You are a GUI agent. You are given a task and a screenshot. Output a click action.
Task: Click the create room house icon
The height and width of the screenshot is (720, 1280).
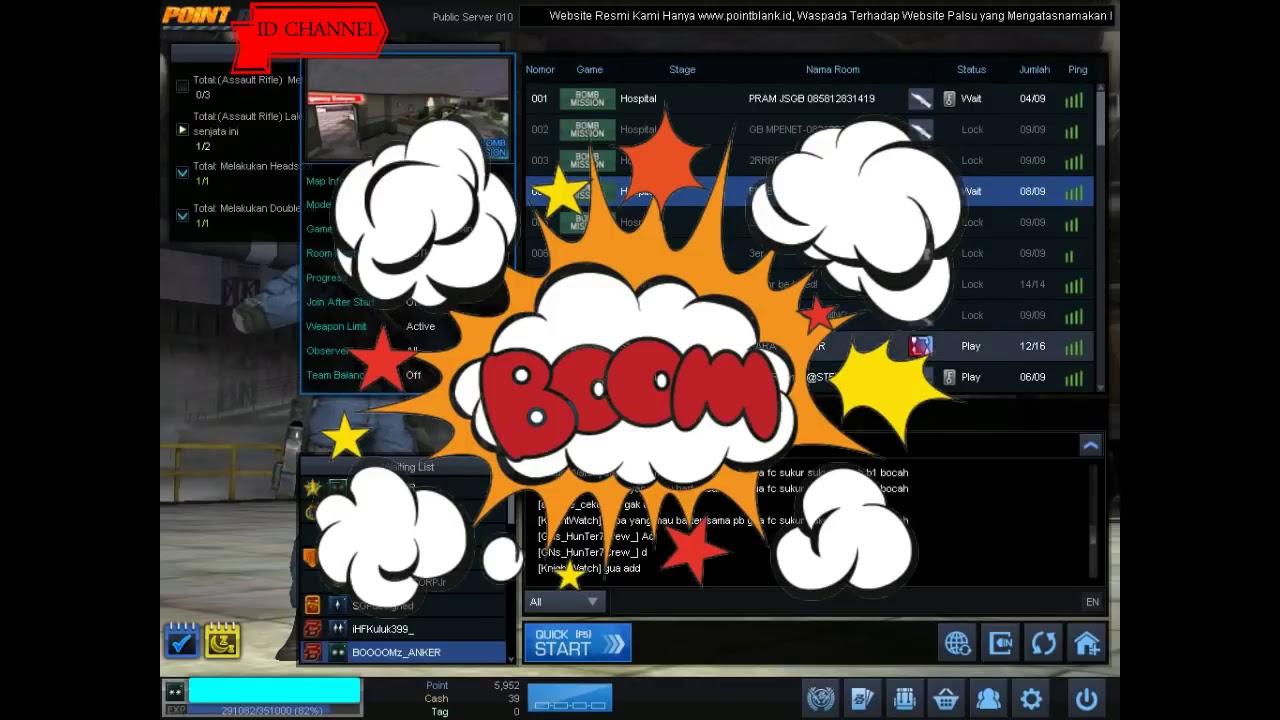point(1087,643)
